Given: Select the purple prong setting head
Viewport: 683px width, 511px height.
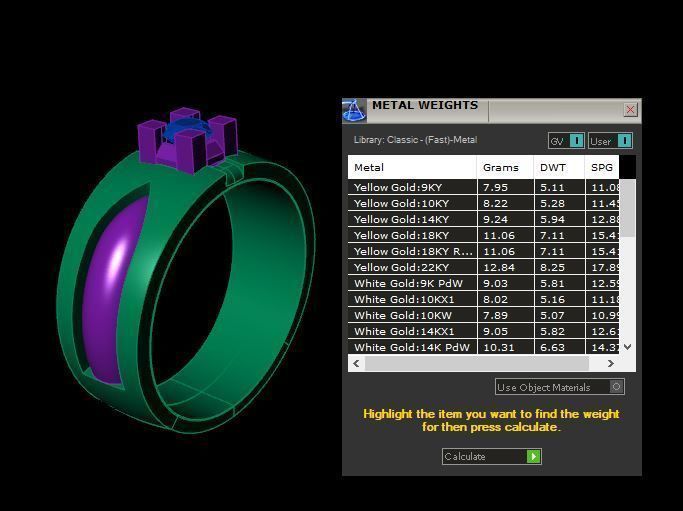Looking at the screenshot, I should [x=187, y=140].
